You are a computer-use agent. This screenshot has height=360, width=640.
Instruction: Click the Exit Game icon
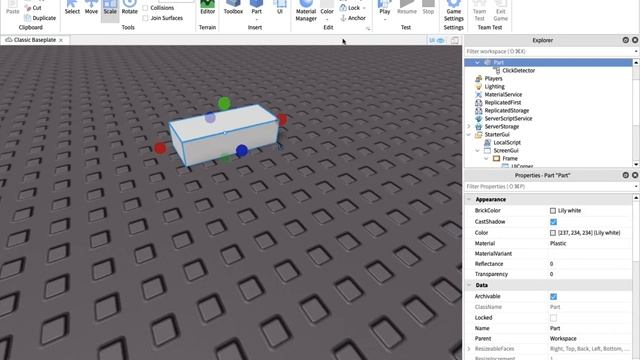click(x=500, y=11)
